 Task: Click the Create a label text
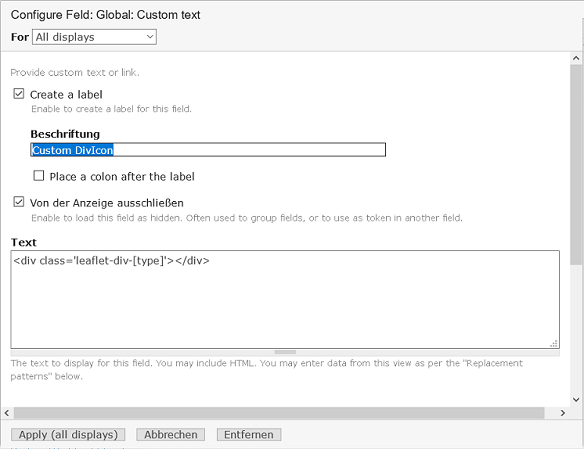[66, 95]
